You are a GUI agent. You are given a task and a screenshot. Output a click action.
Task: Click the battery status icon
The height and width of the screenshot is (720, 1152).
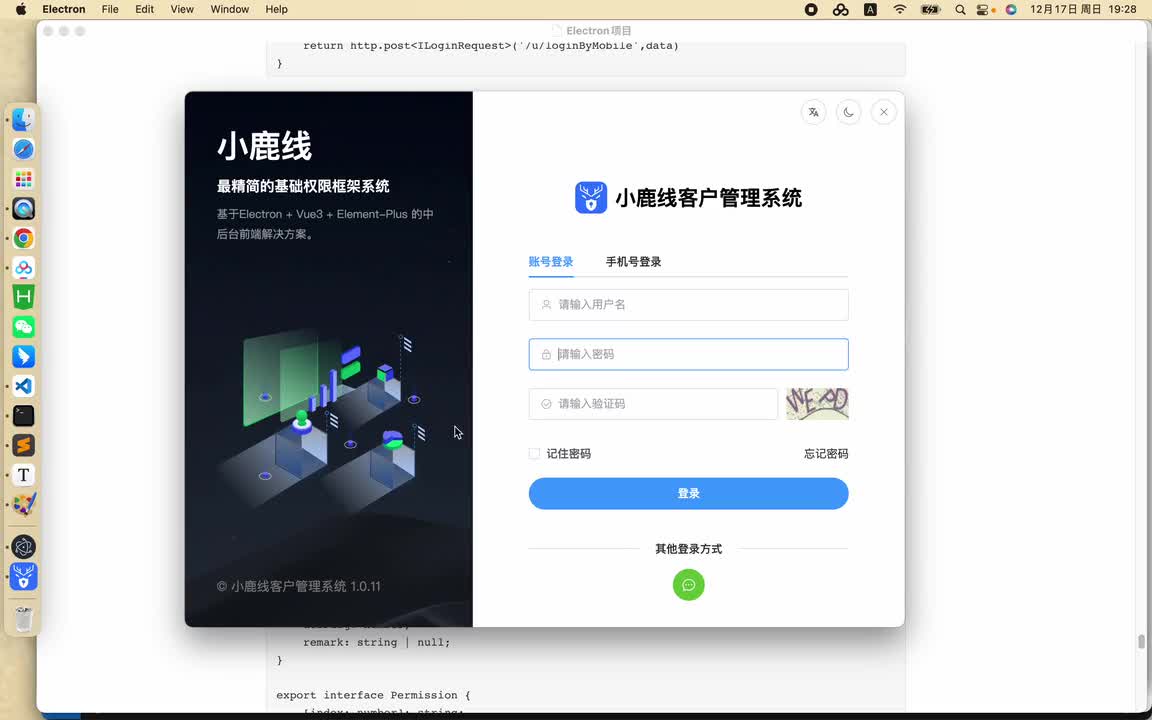930,9
